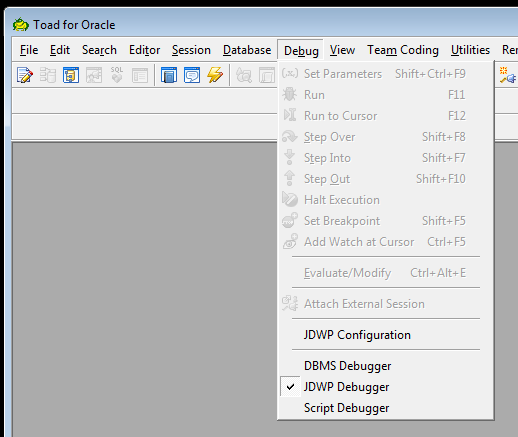Open the Utilities menu
The width and height of the screenshot is (518, 437).
(470, 50)
